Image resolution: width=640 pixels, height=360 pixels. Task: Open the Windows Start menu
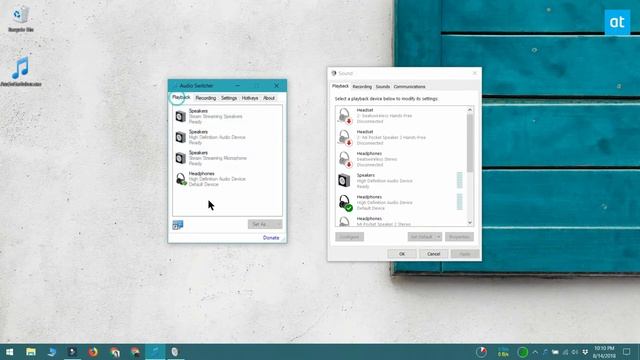[x=10, y=352]
